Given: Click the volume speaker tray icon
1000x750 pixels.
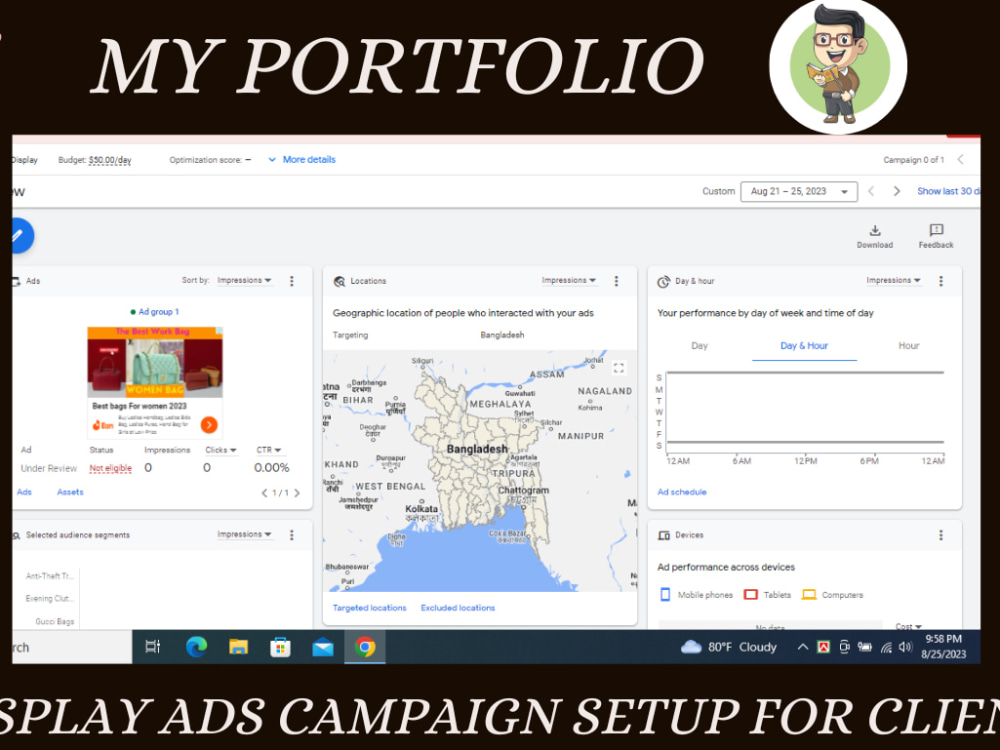Looking at the screenshot, I should pyautogui.click(x=905, y=647).
